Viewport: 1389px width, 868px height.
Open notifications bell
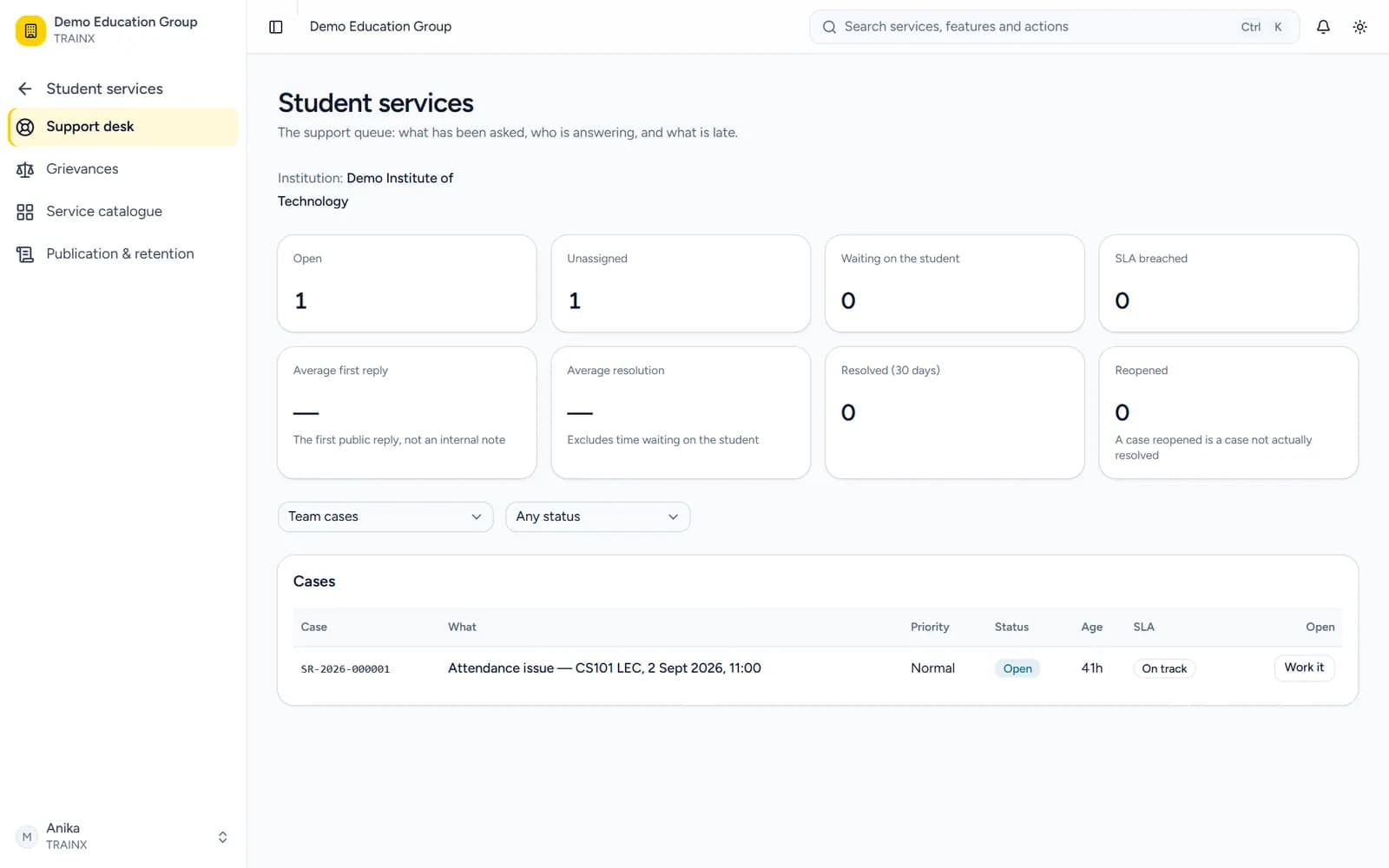click(1323, 27)
